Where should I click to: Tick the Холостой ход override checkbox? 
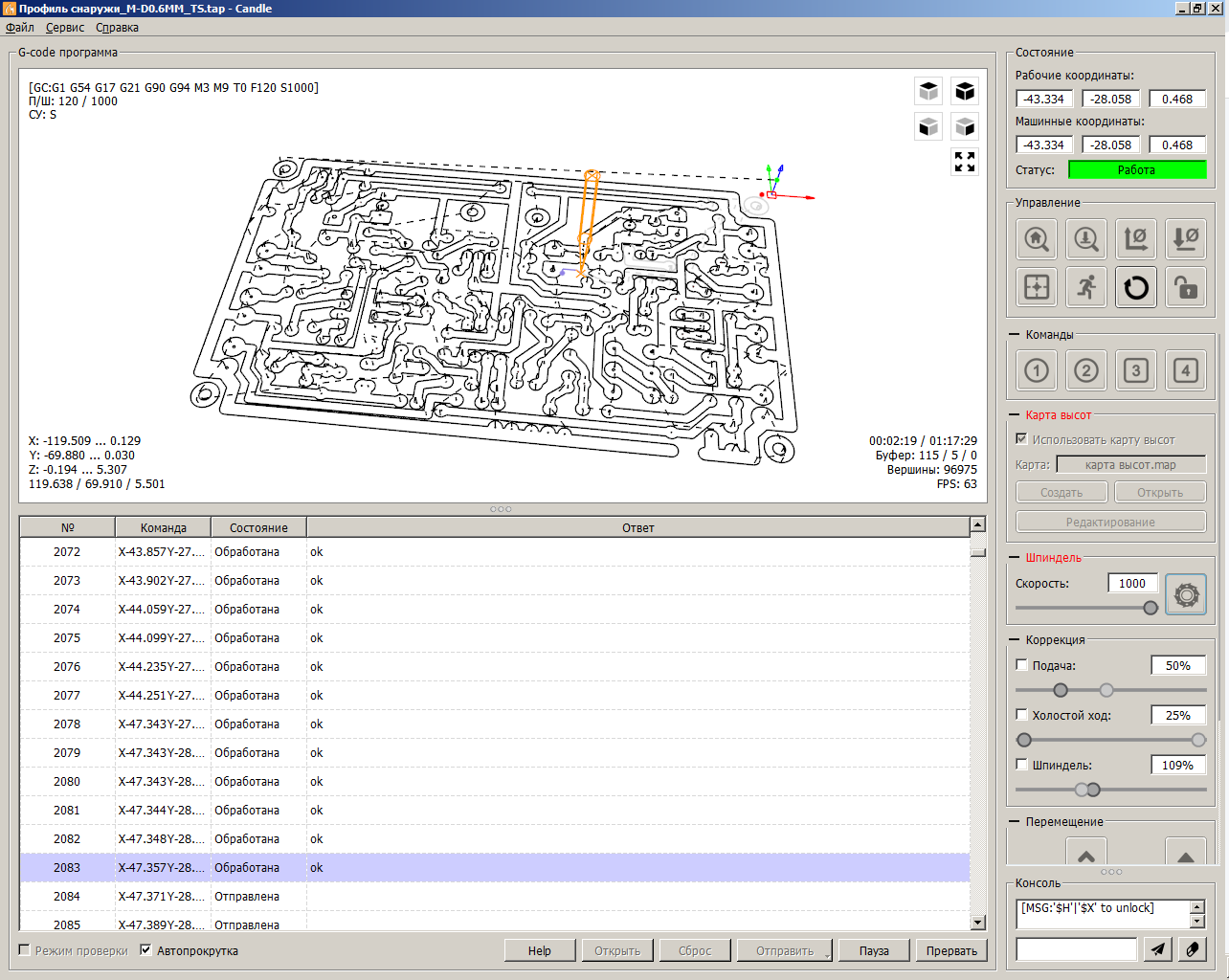(1021, 715)
